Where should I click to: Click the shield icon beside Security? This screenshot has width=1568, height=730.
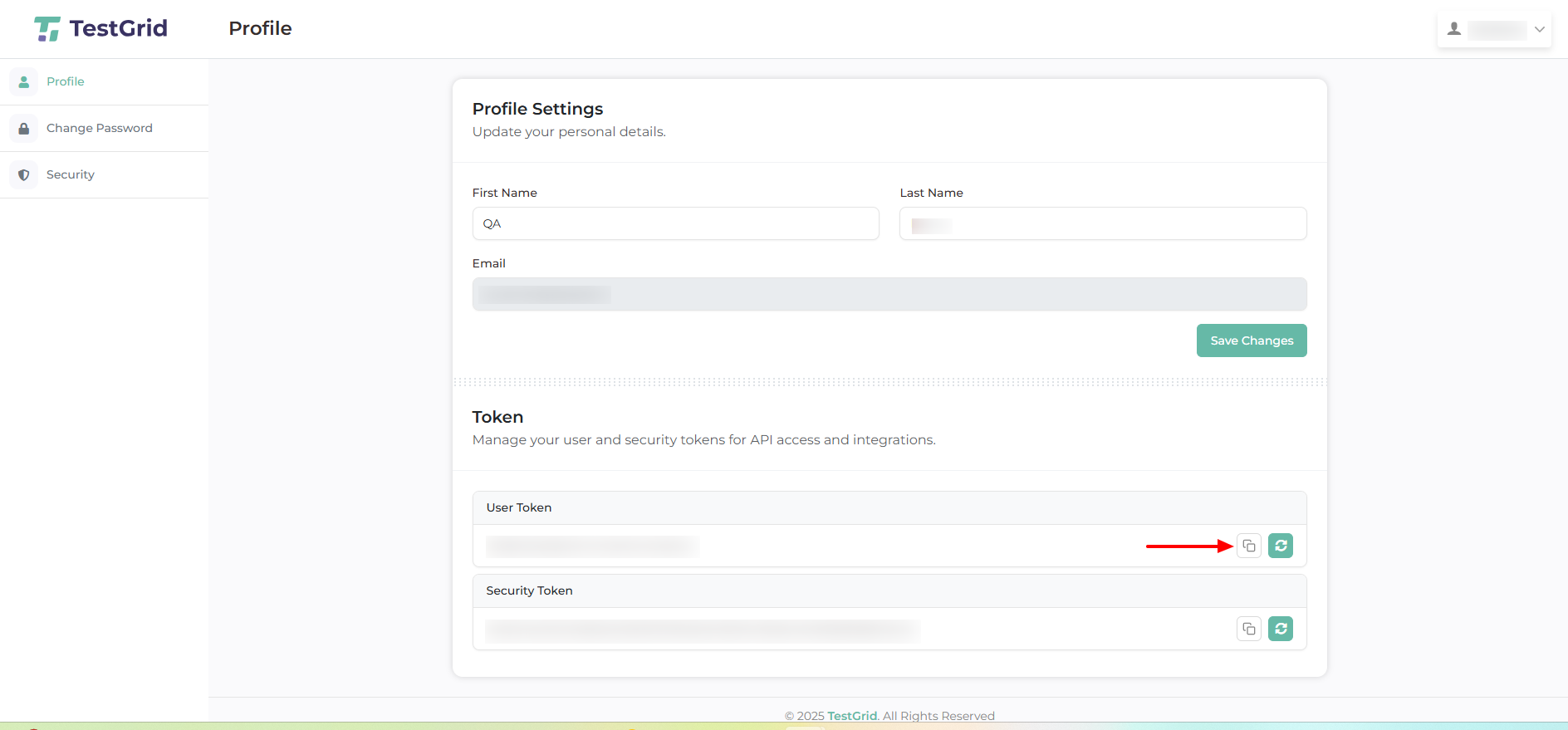point(24,175)
